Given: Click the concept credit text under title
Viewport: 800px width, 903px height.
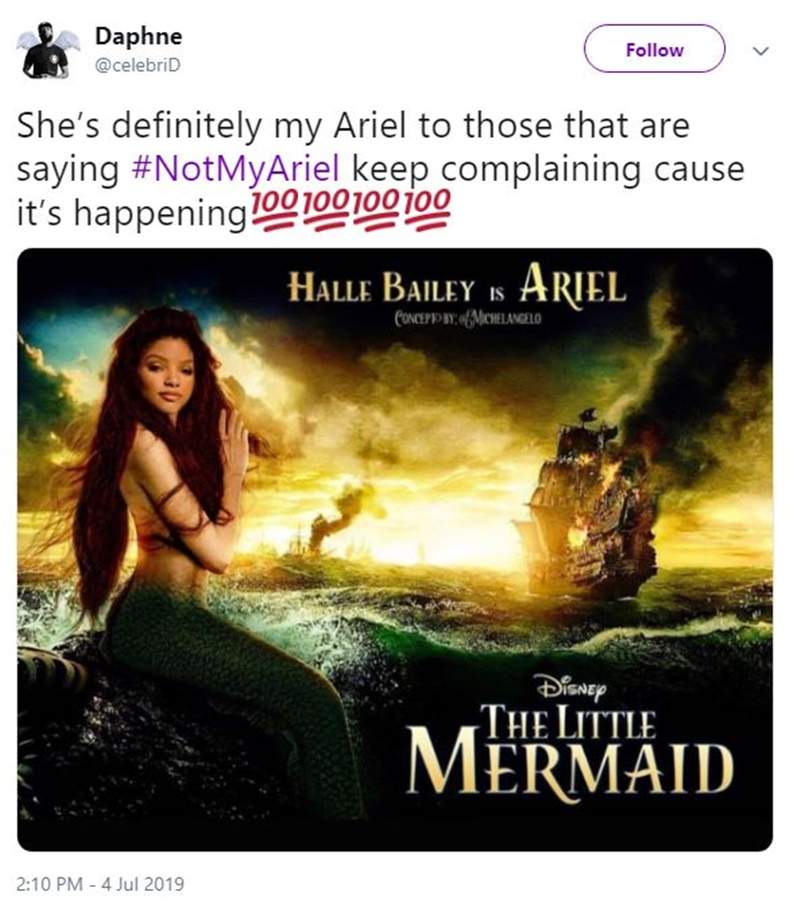Looking at the screenshot, I should coord(468,318).
